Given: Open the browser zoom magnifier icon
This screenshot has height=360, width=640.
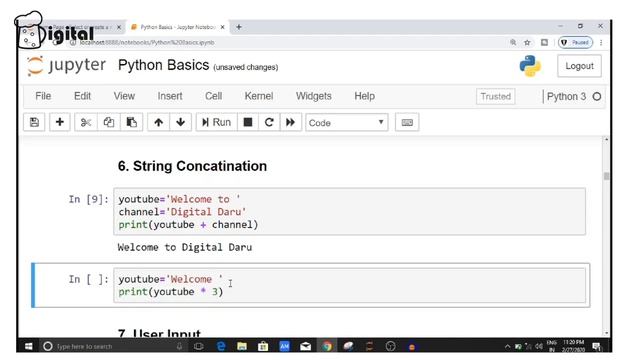Looking at the screenshot, I should tap(513, 42).
